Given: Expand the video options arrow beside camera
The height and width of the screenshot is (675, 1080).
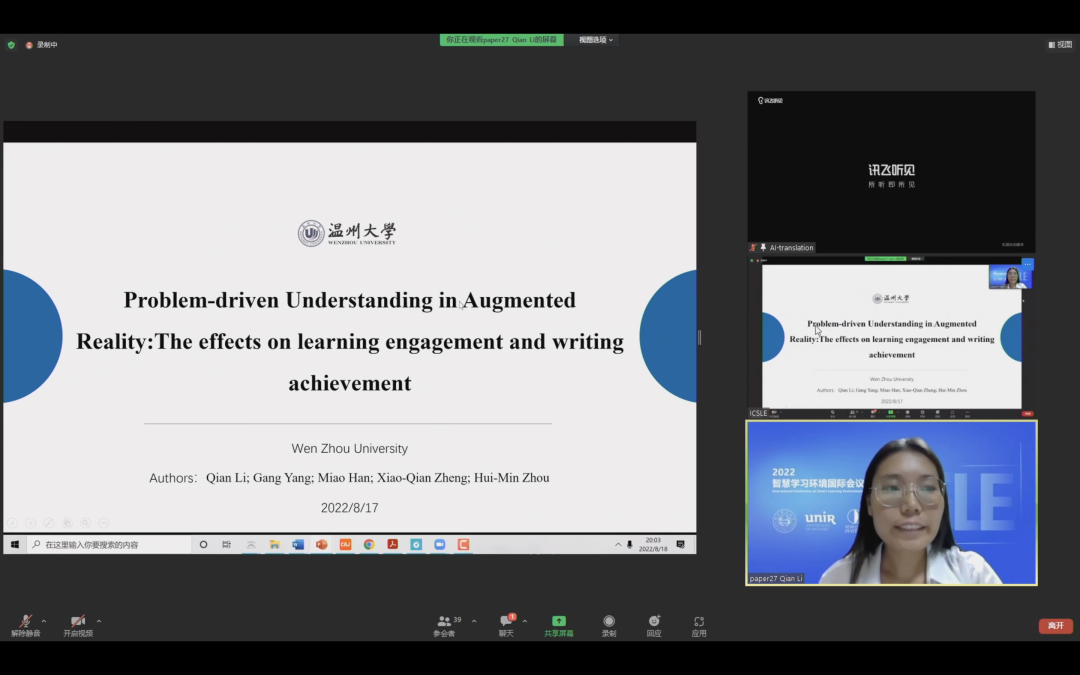Looking at the screenshot, I should (98, 621).
